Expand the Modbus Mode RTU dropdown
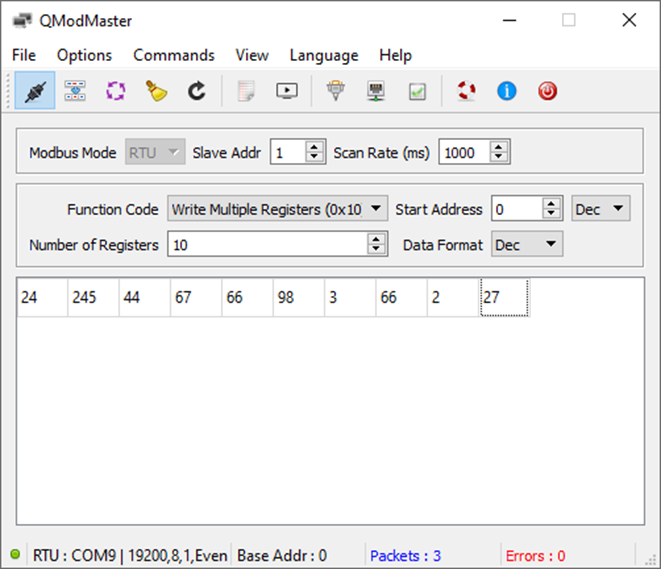 point(155,152)
